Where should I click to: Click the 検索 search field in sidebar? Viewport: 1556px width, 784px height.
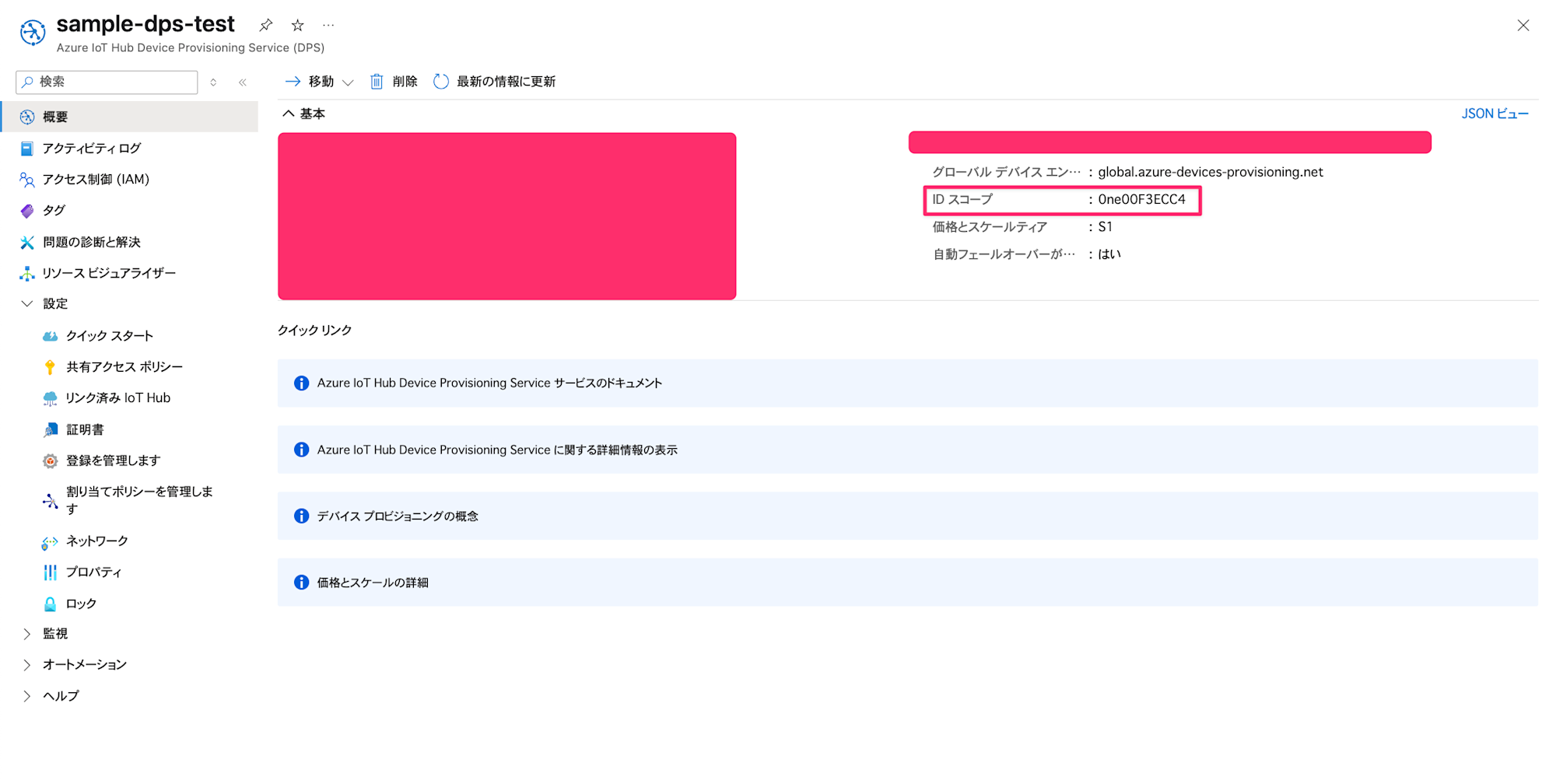(107, 82)
